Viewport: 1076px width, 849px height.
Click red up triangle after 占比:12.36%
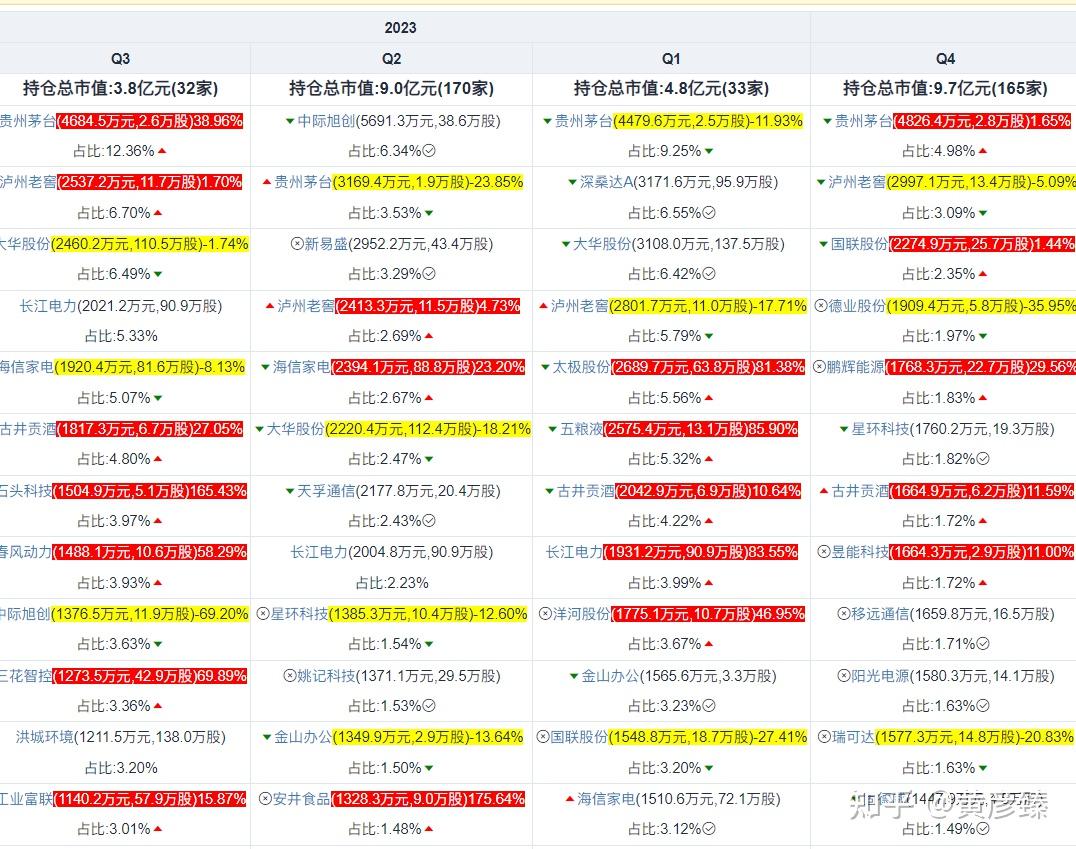pyautogui.click(x=162, y=150)
